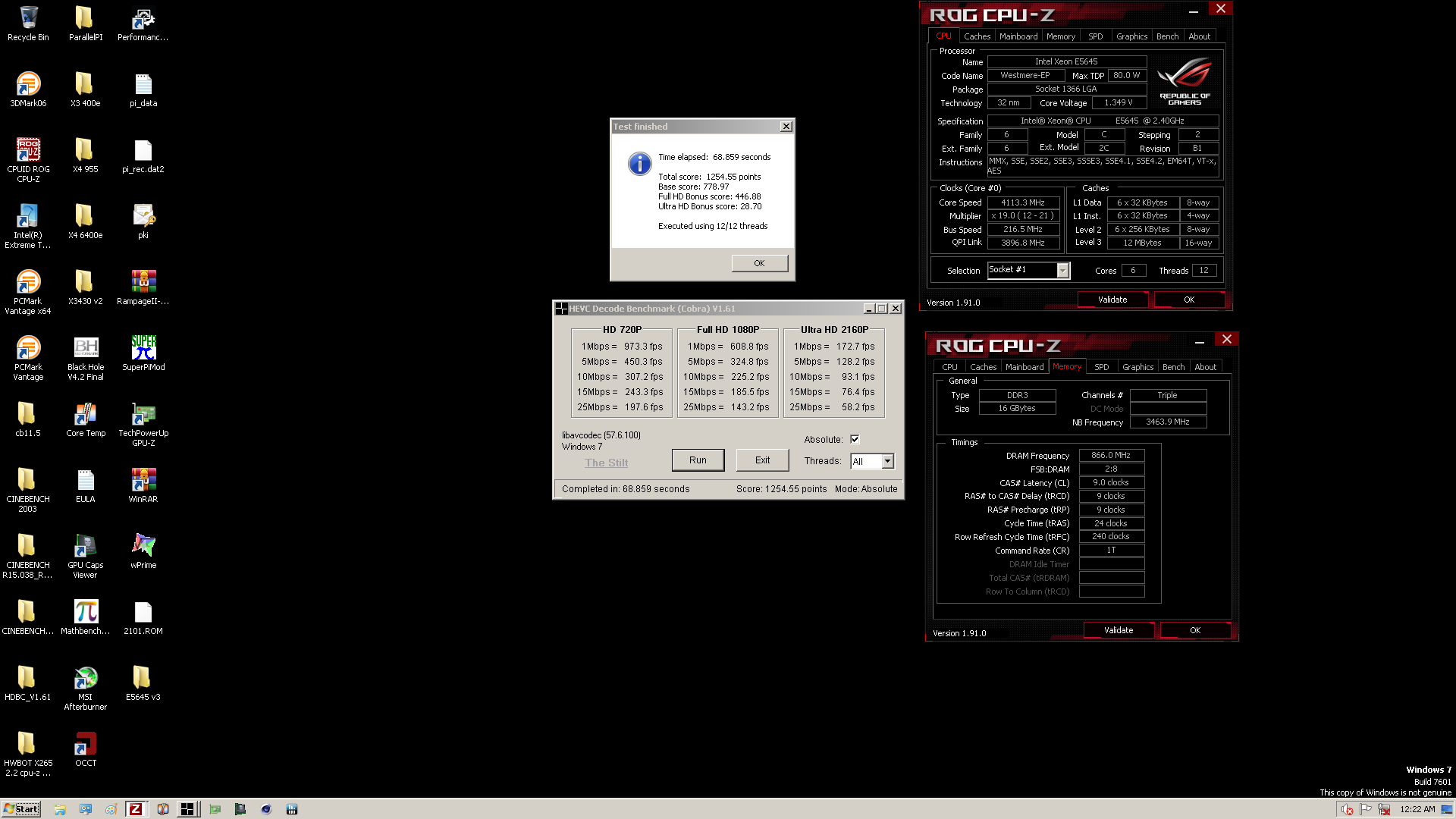This screenshot has width=1456, height=819.
Task: Open the Recycle Bin desktop icon
Action: [x=28, y=24]
